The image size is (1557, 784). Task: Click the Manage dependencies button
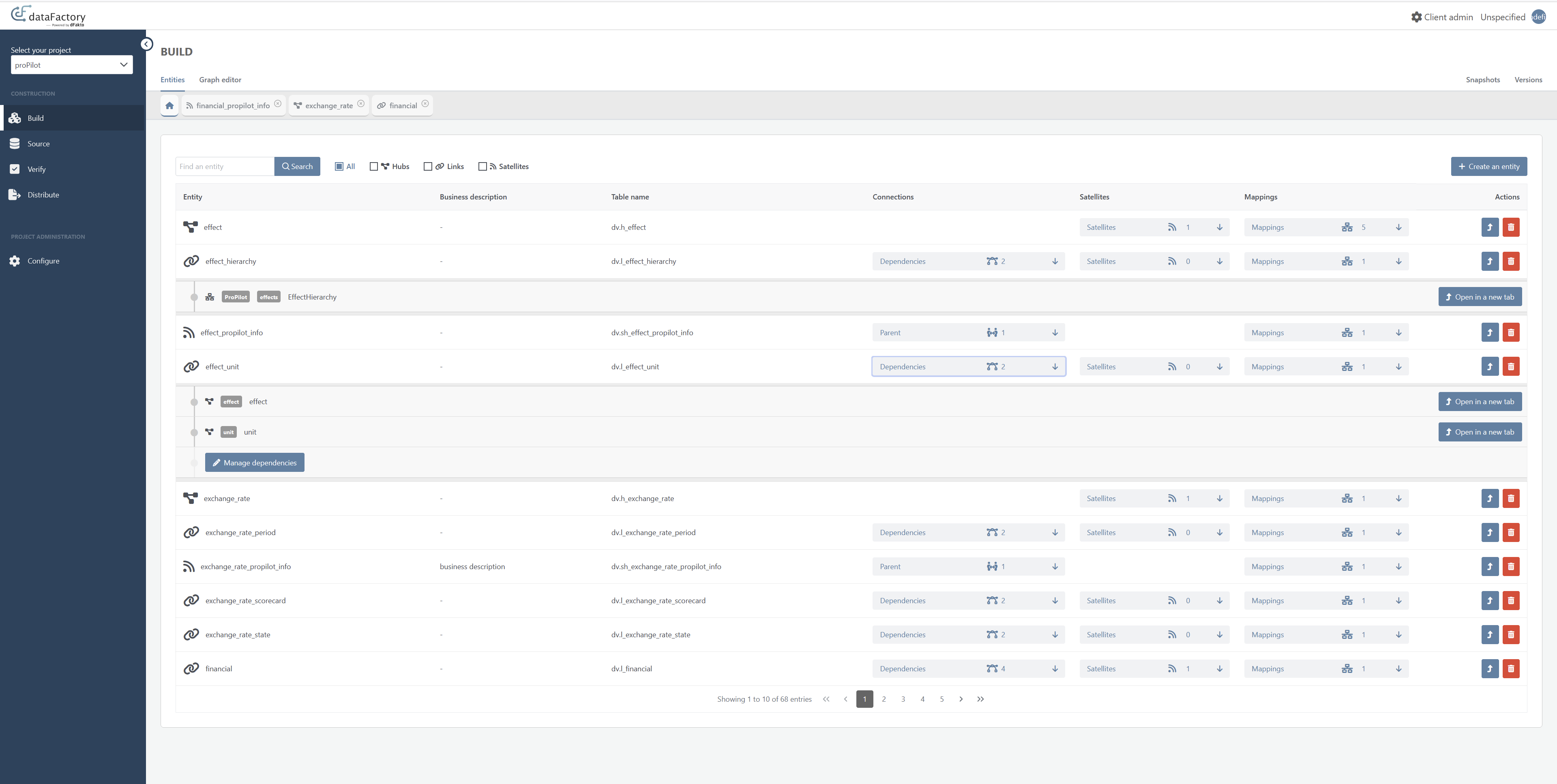pos(255,463)
